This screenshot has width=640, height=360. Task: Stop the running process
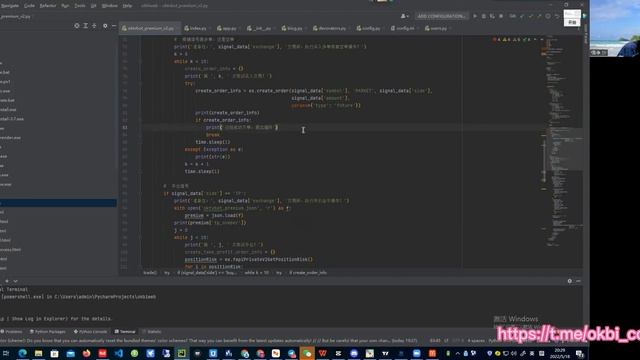pos(501,16)
